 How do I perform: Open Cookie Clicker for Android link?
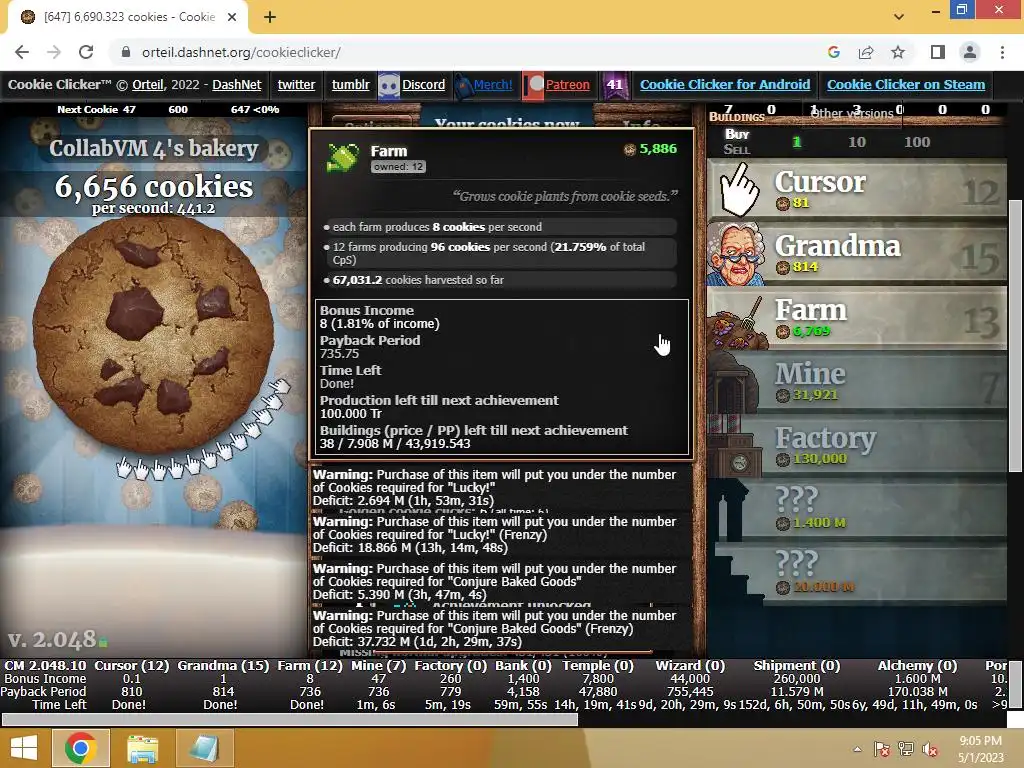click(x=725, y=85)
